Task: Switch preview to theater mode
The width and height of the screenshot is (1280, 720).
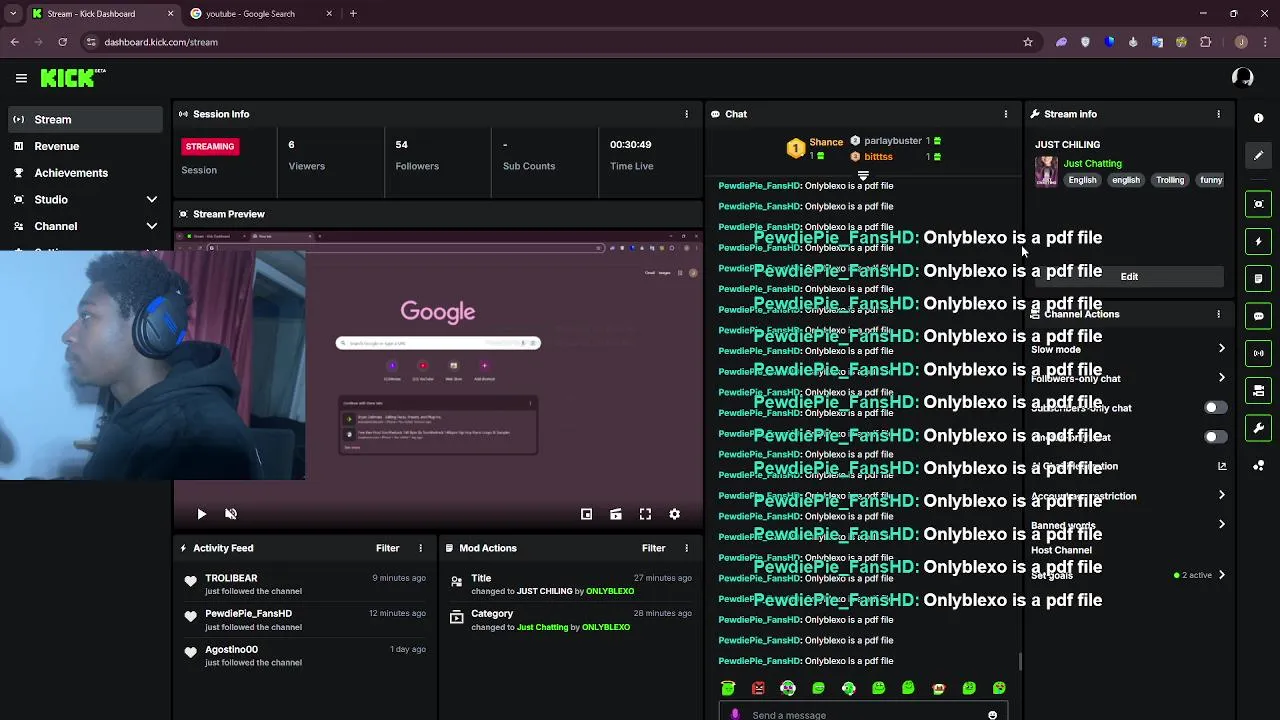Action: [x=616, y=514]
